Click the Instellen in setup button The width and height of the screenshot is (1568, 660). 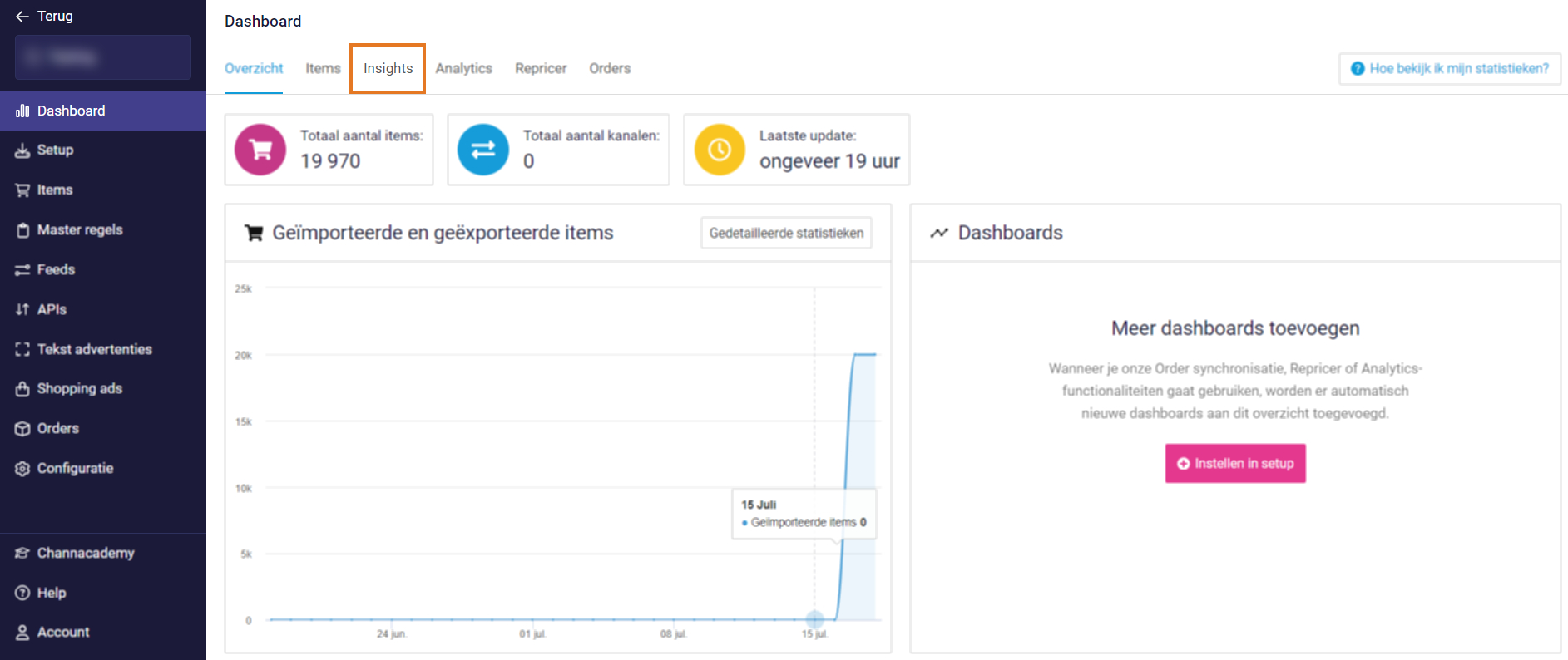(1235, 464)
